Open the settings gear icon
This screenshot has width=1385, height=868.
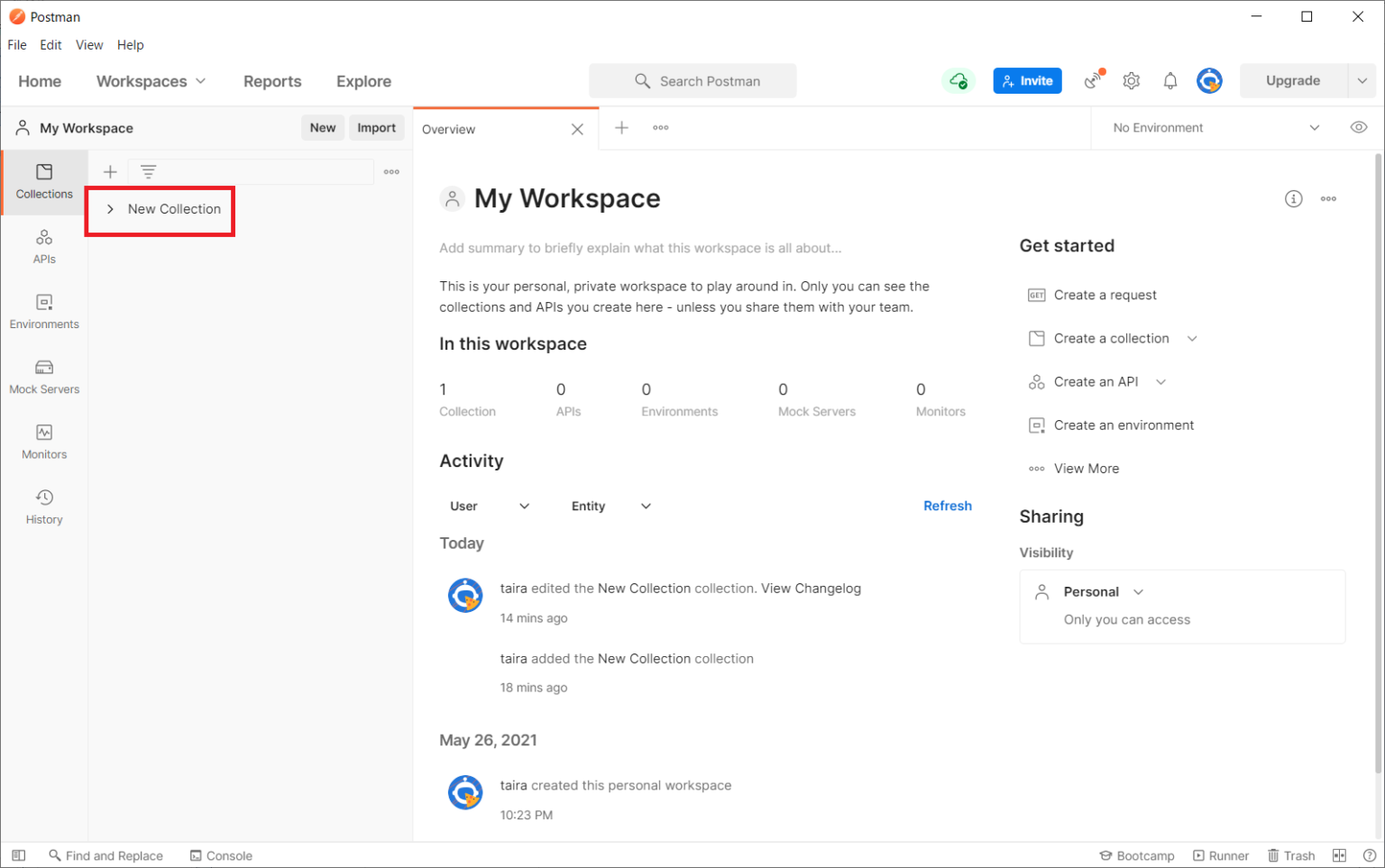point(1132,81)
